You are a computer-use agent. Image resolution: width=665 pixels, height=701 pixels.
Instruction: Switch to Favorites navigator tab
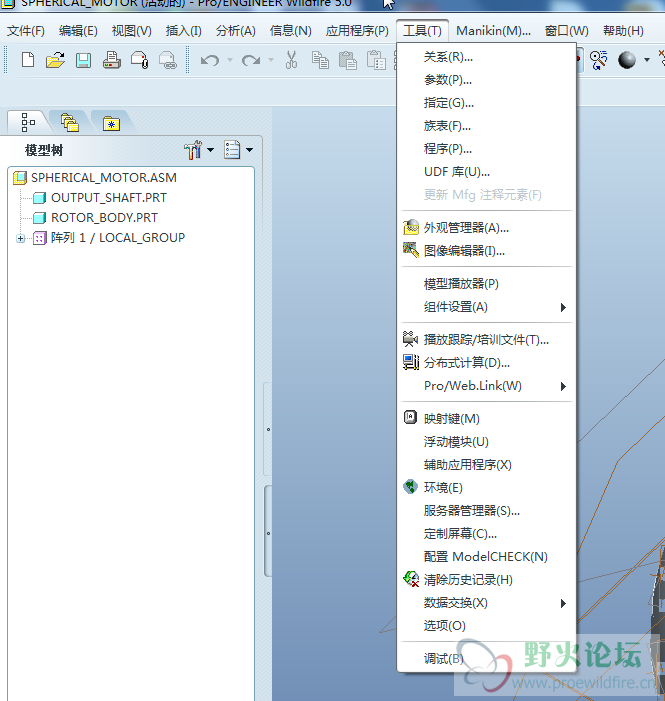[111, 123]
